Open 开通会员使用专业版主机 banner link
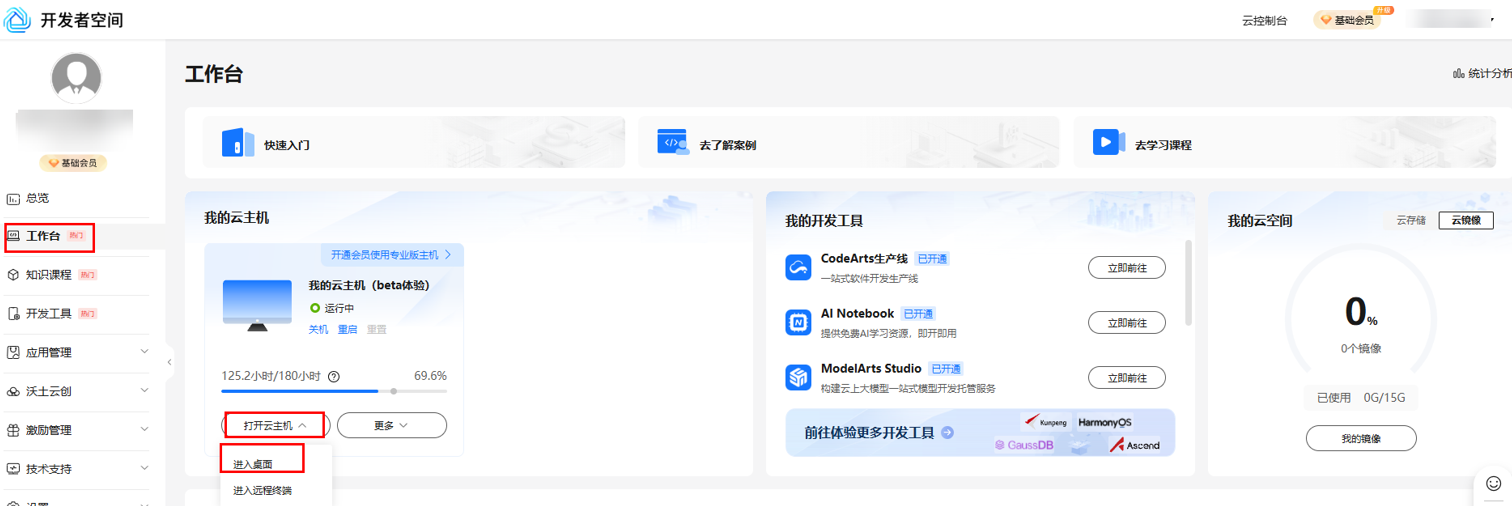This screenshot has height=506, width=1512. click(391, 254)
